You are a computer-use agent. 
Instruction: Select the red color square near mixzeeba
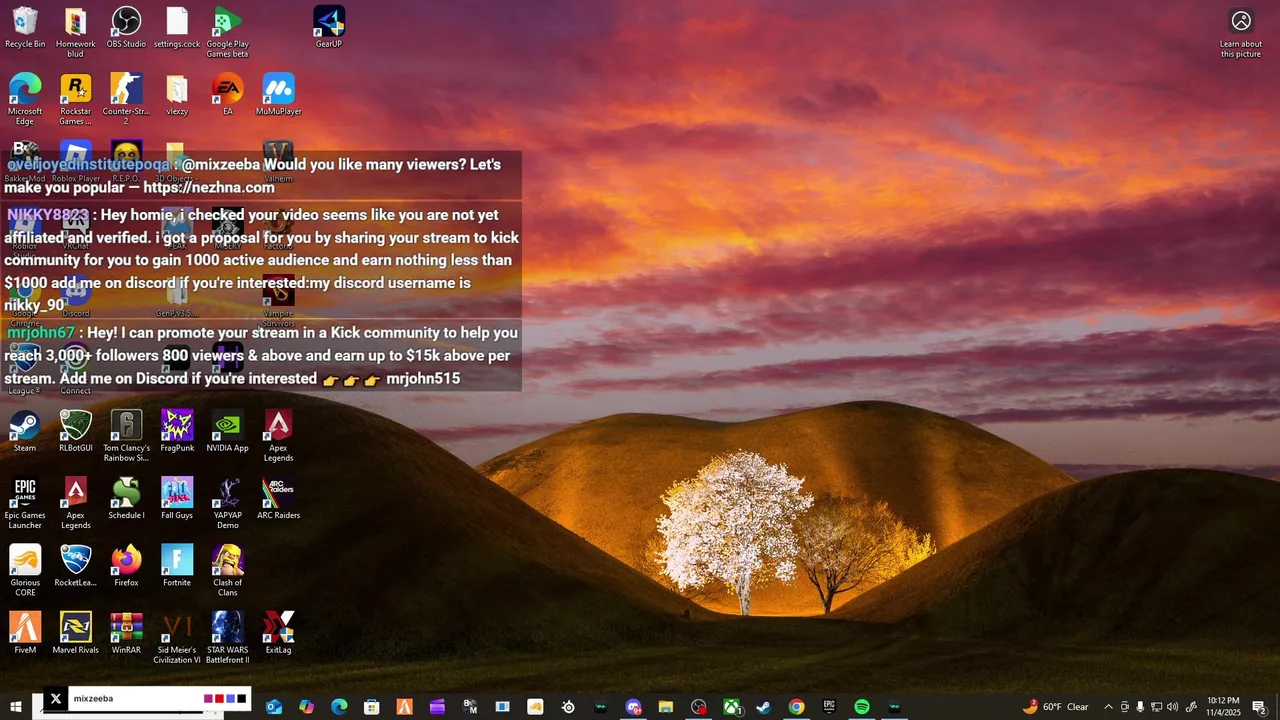click(x=219, y=699)
